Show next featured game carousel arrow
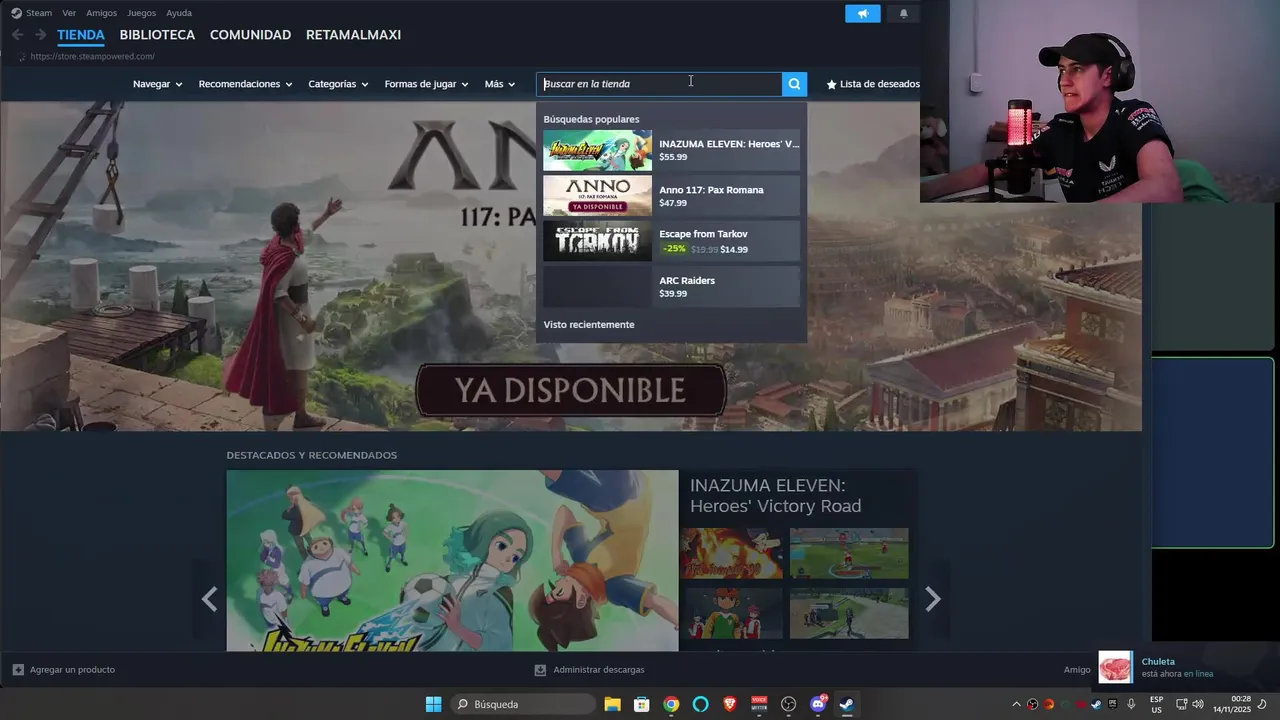1280x720 pixels. 933,599
